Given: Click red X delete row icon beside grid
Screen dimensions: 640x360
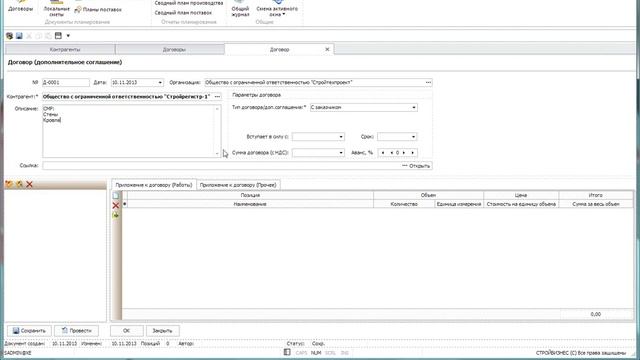Looking at the screenshot, I should pyautogui.click(x=116, y=205).
